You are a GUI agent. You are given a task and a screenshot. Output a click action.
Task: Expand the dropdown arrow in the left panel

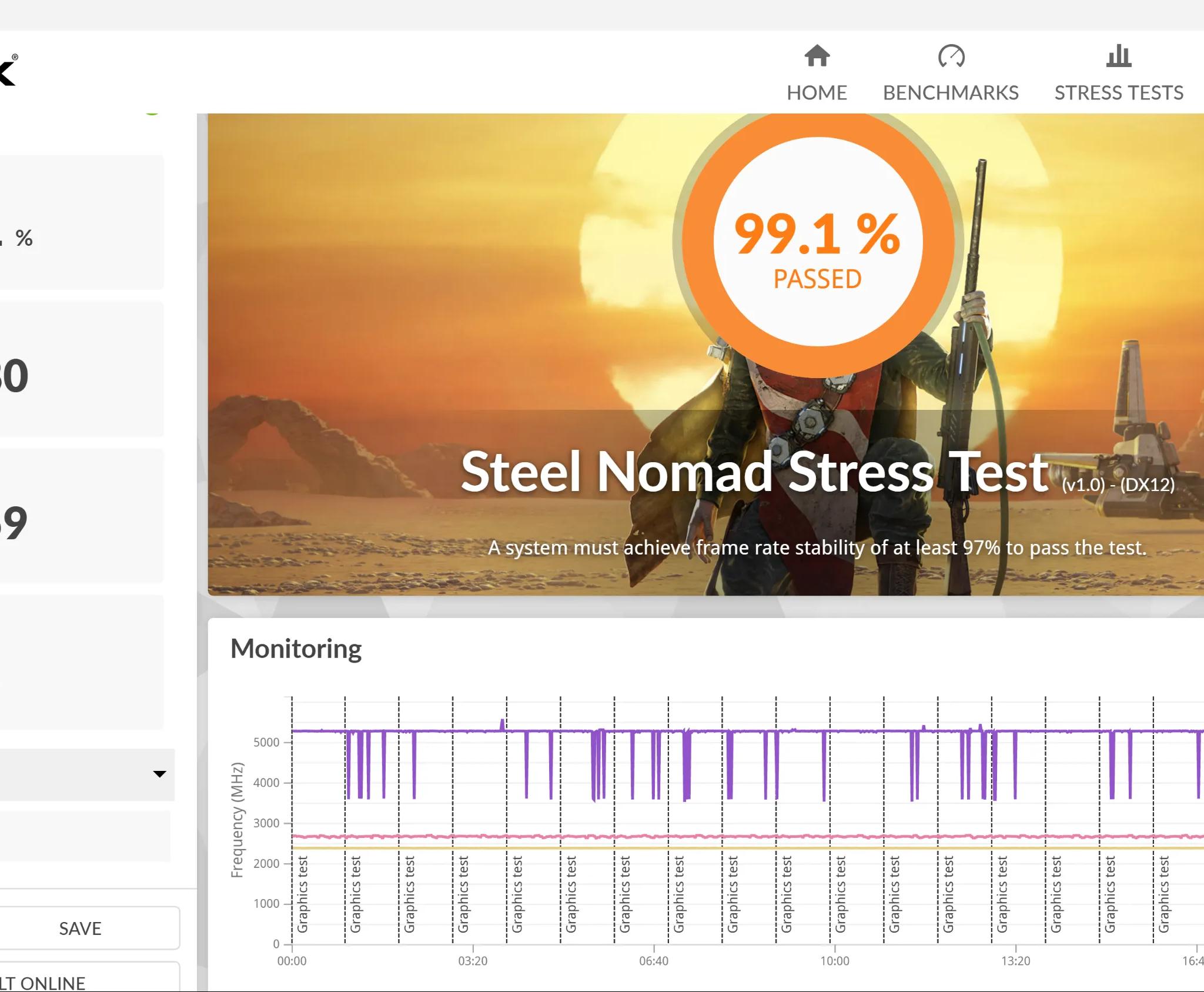coord(159,774)
